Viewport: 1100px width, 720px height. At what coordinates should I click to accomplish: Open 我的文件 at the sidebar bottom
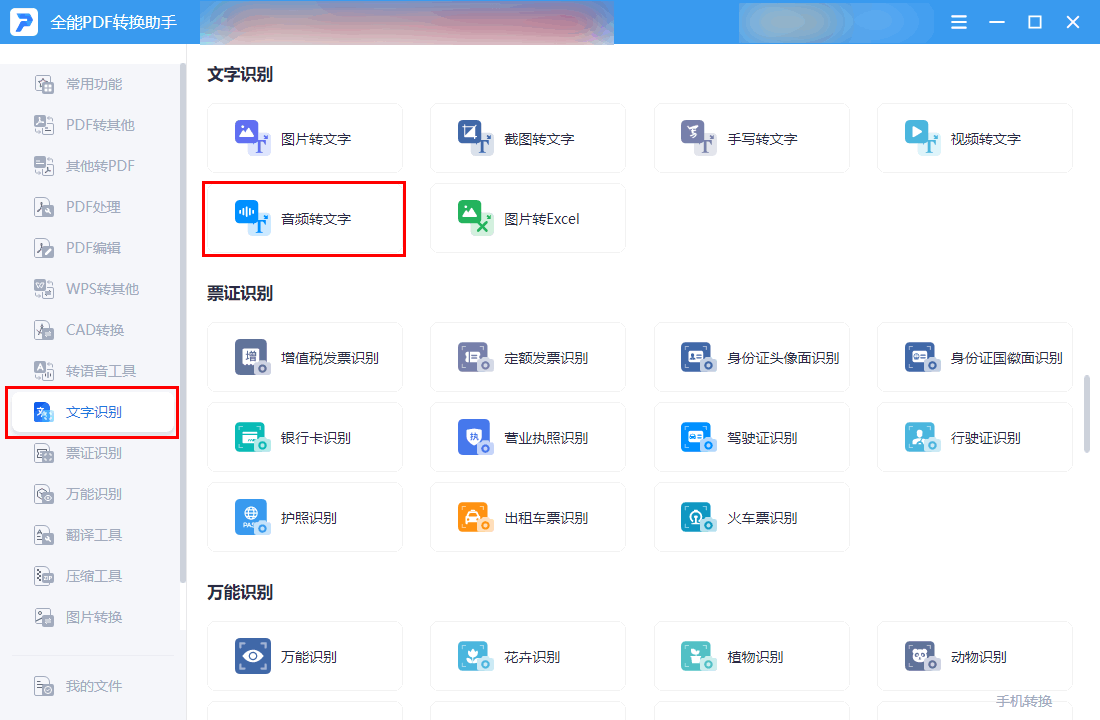tap(92, 686)
